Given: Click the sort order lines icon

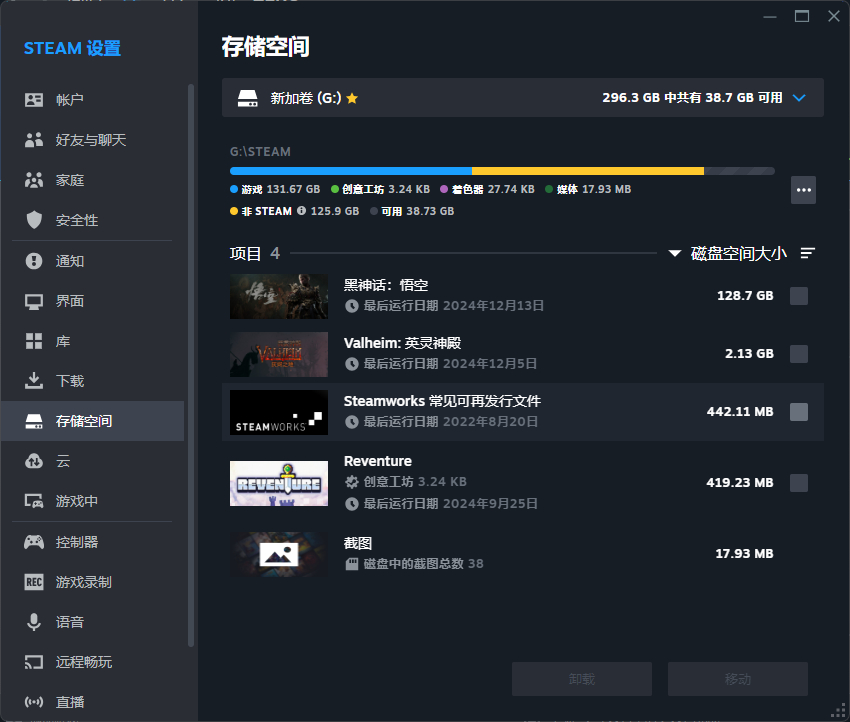Looking at the screenshot, I should coord(808,253).
